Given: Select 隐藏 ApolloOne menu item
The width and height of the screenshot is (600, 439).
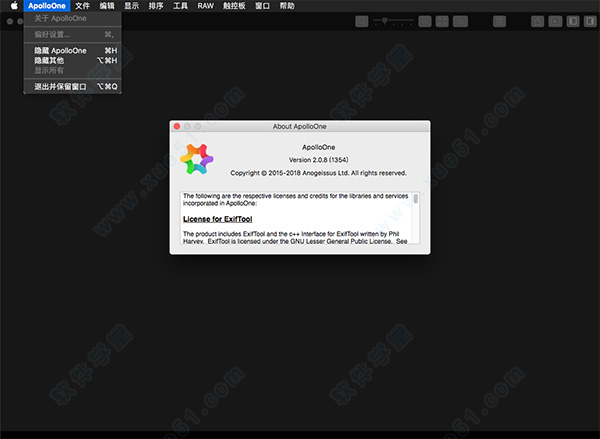Looking at the screenshot, I should pos(73,51).
